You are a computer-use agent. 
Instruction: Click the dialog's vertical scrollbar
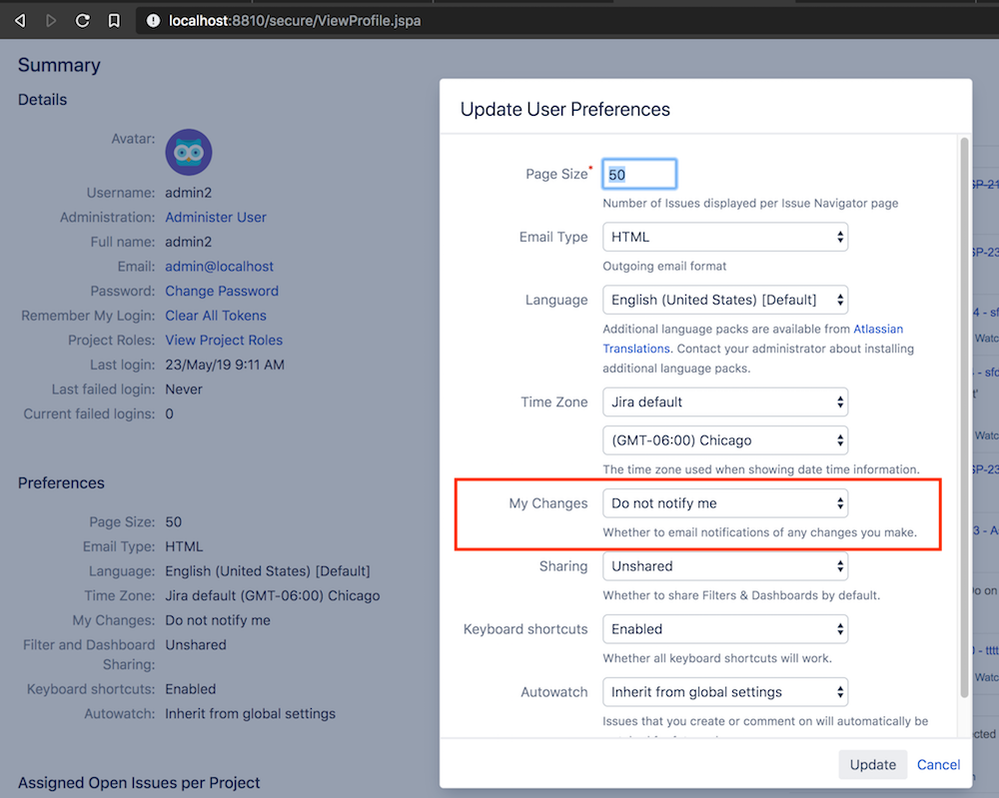coord(965,417)
